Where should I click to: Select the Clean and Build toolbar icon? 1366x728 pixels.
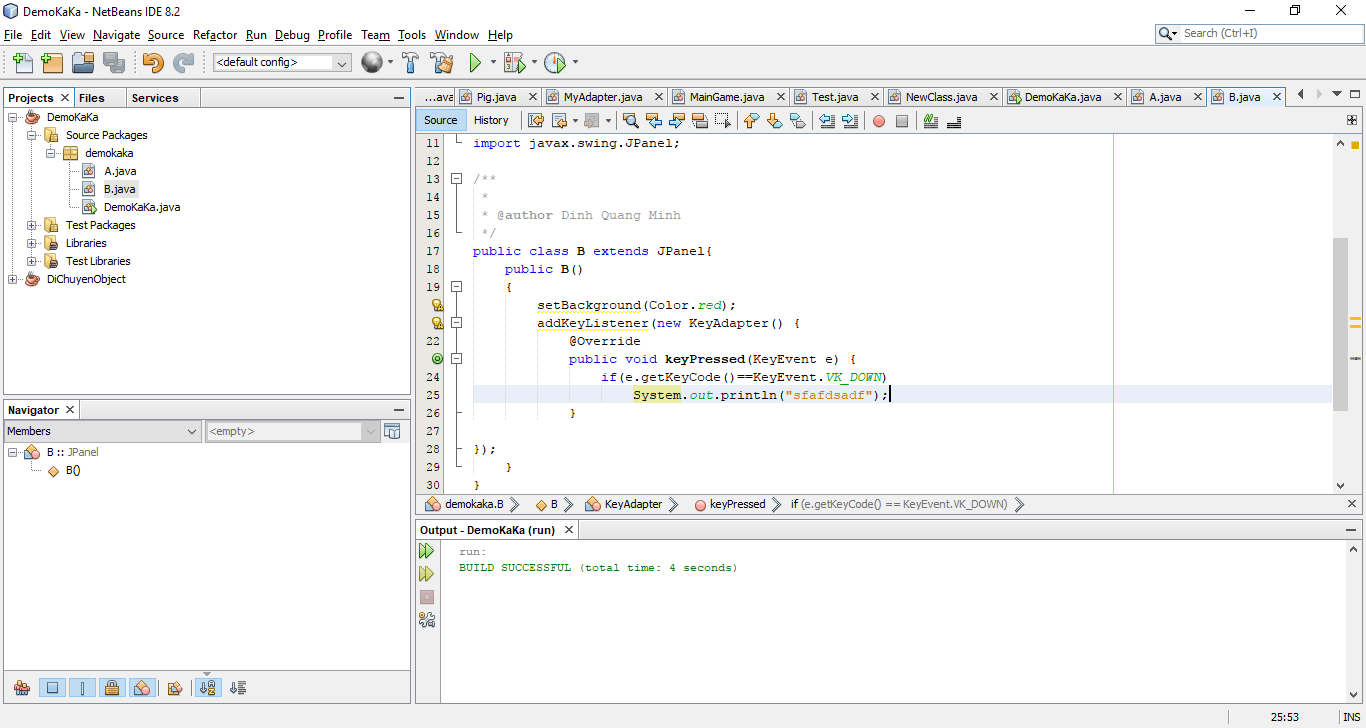[x=443, y=62]
